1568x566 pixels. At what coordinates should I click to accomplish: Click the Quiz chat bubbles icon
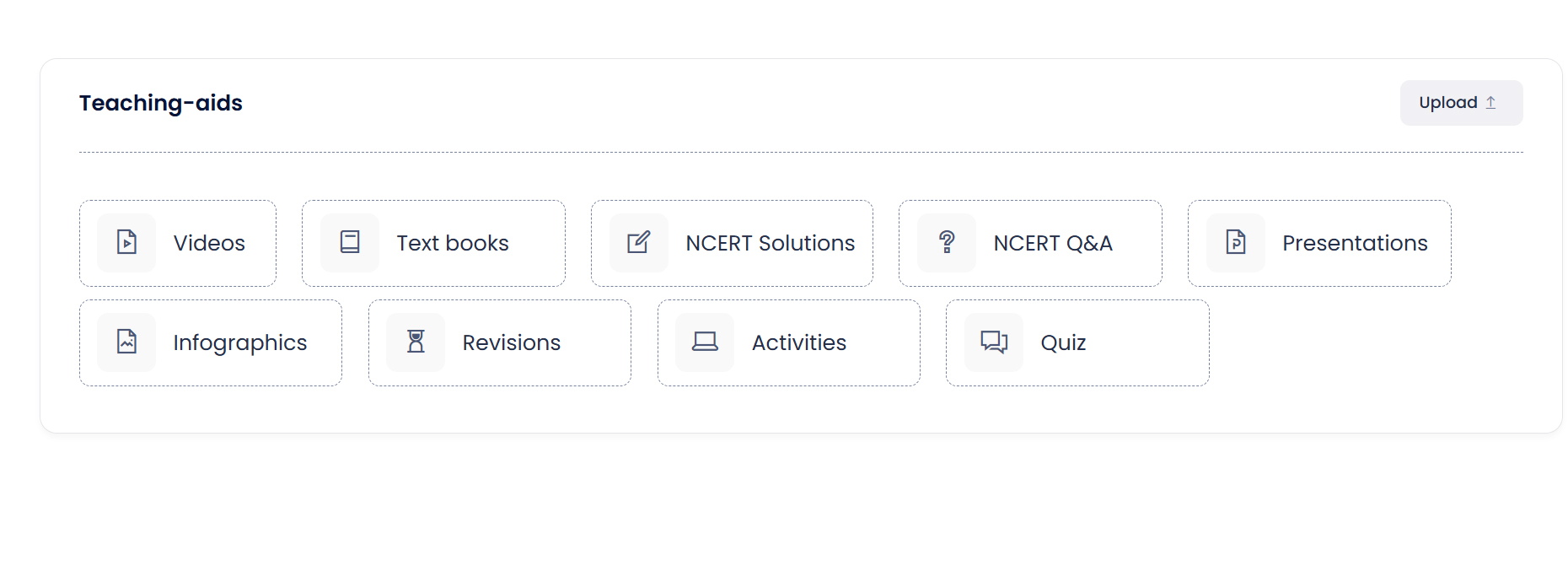(994, 342)
